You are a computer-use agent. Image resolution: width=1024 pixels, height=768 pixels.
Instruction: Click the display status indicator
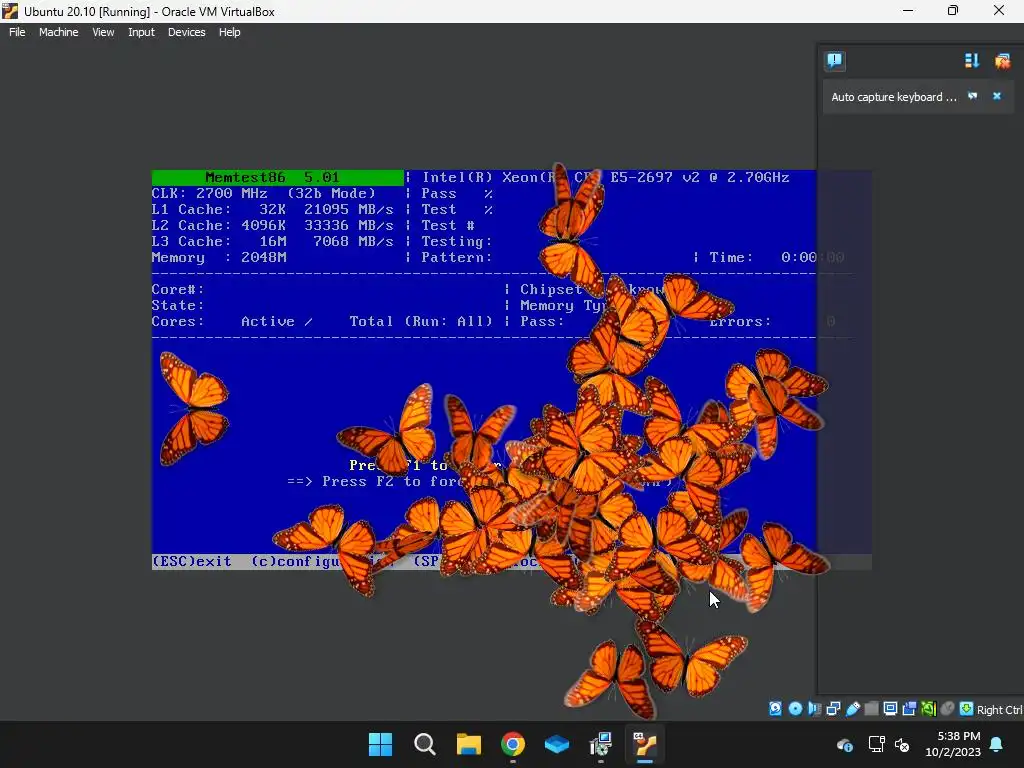tap(890, 709)
